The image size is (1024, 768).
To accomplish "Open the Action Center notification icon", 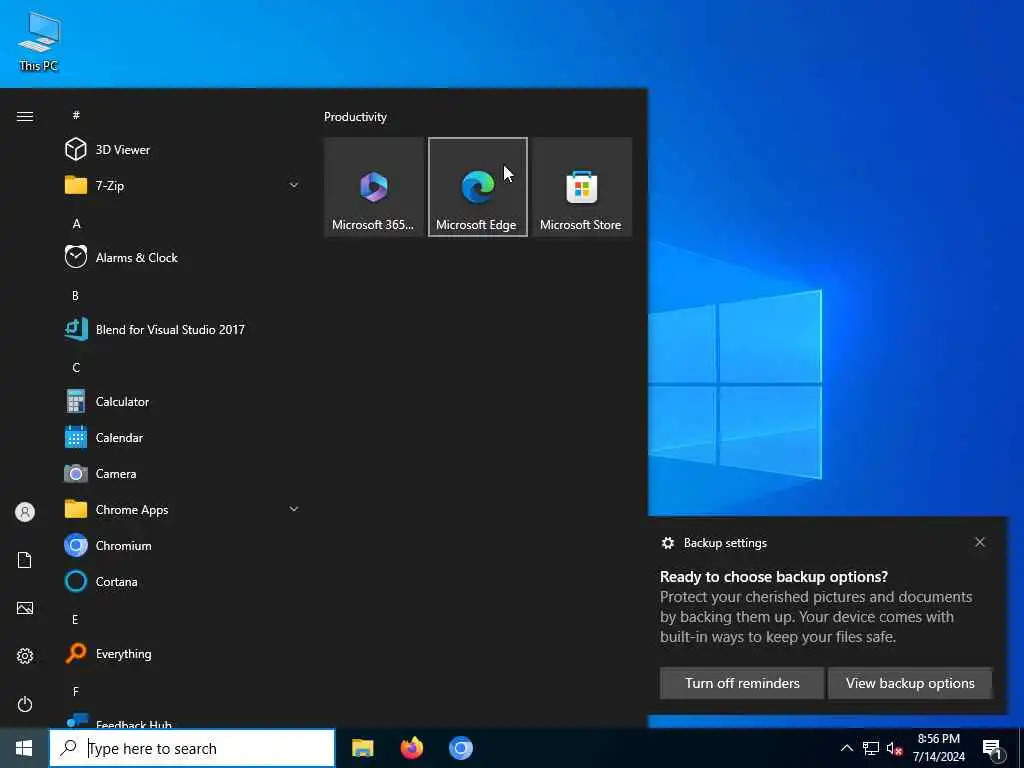I will click(993, 750).
